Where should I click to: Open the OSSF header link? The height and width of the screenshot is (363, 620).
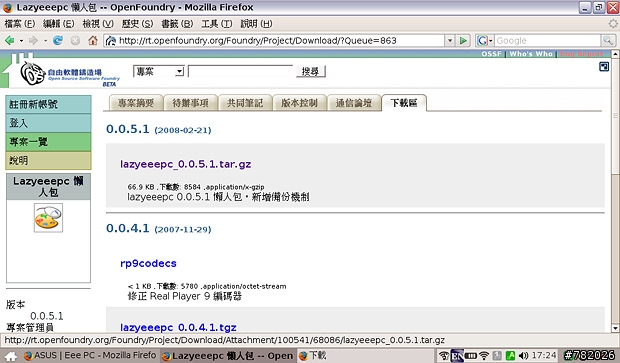point(491,54)
